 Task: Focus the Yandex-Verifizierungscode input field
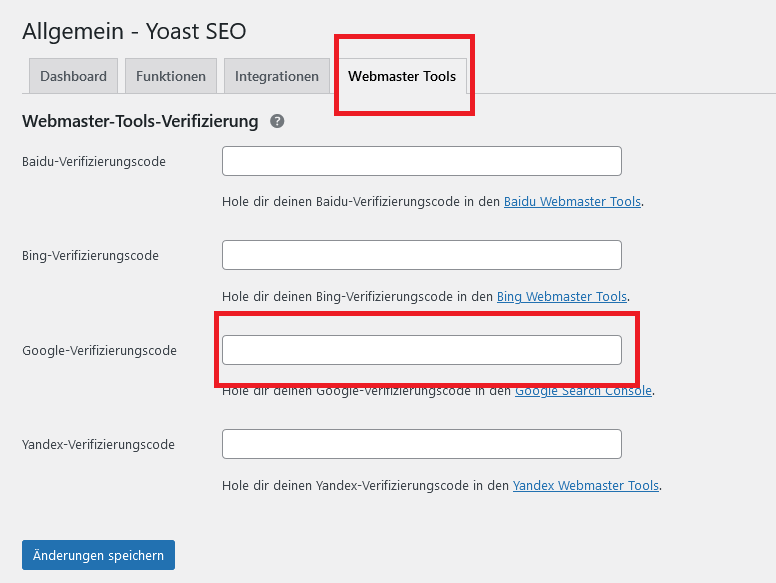point(422,444)
